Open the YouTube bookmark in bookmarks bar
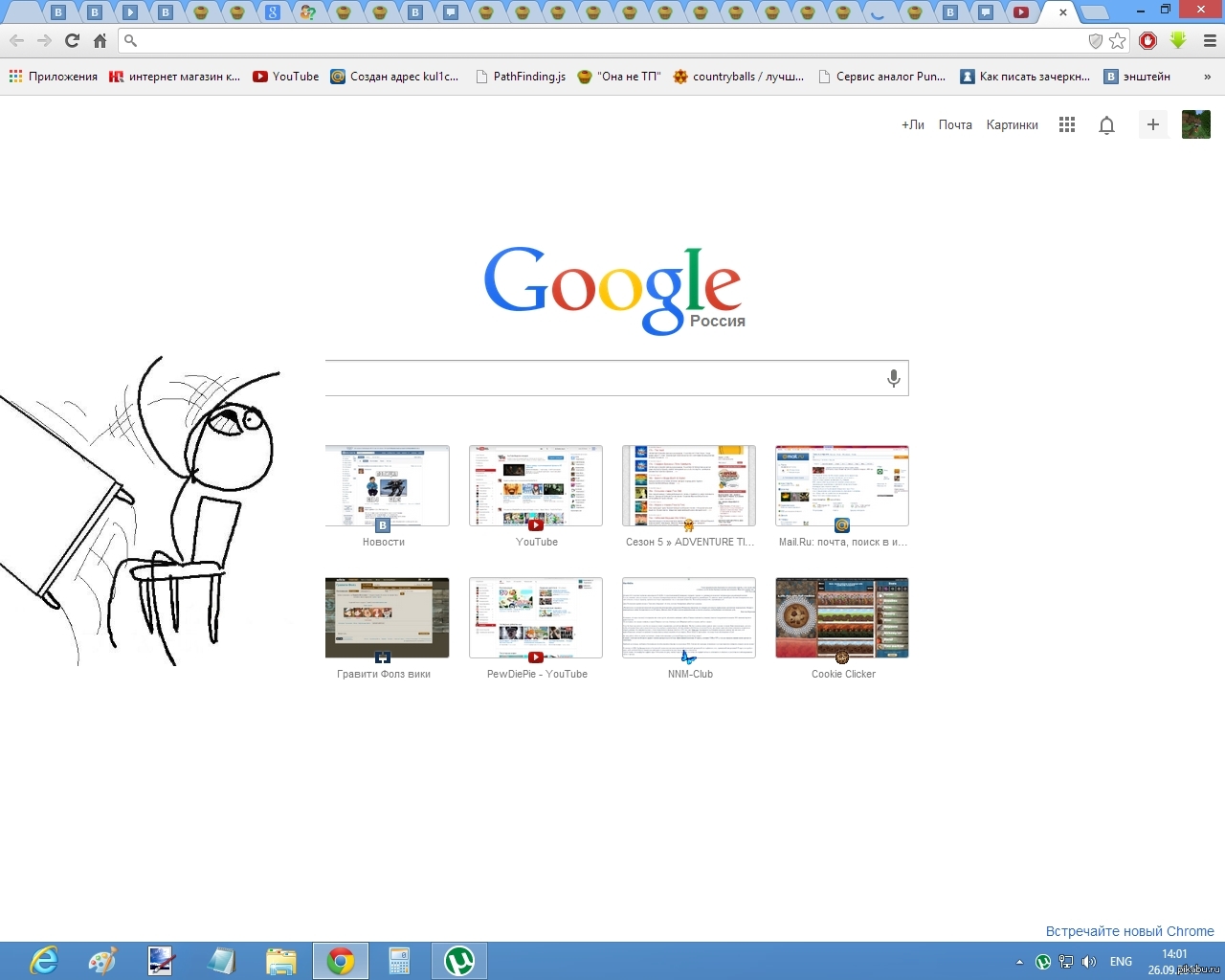1225x980 pixels. pyautogui.click(x=285, y=77)
